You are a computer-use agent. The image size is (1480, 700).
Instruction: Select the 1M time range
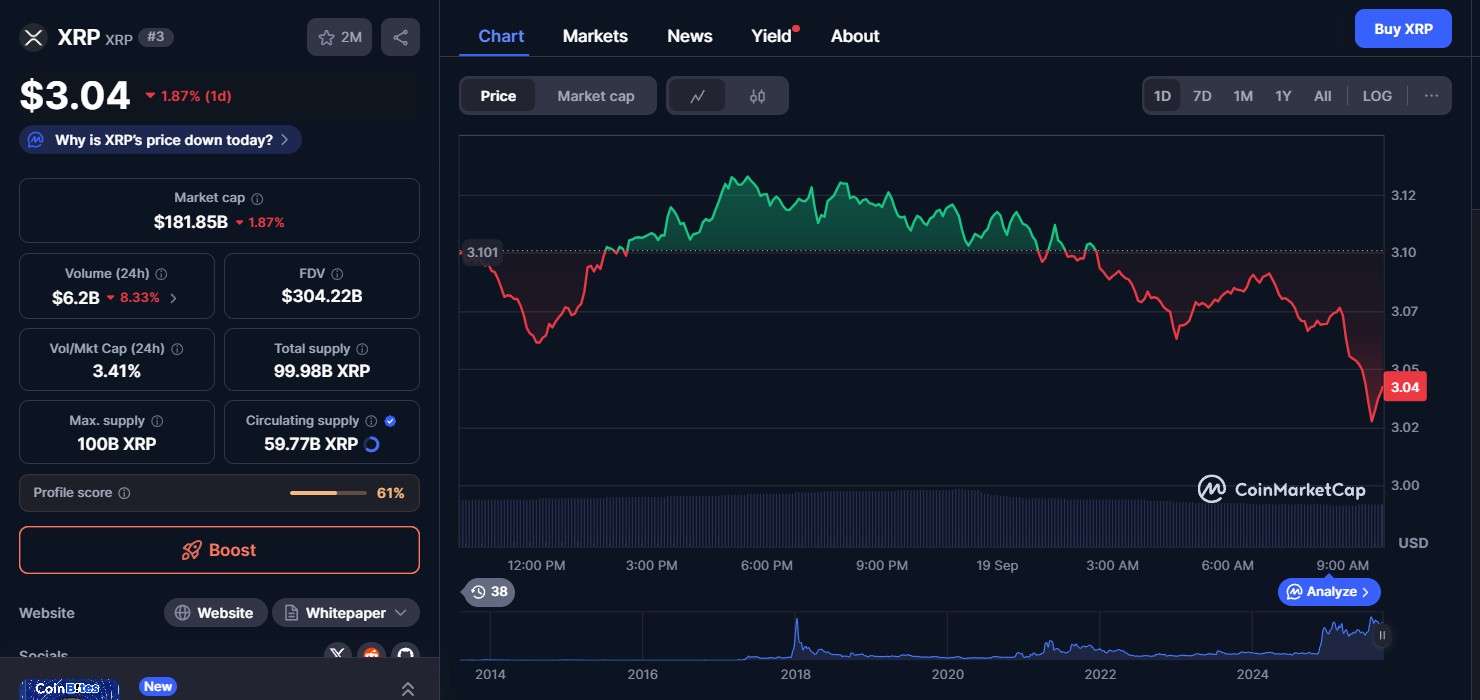(1243, 96)
